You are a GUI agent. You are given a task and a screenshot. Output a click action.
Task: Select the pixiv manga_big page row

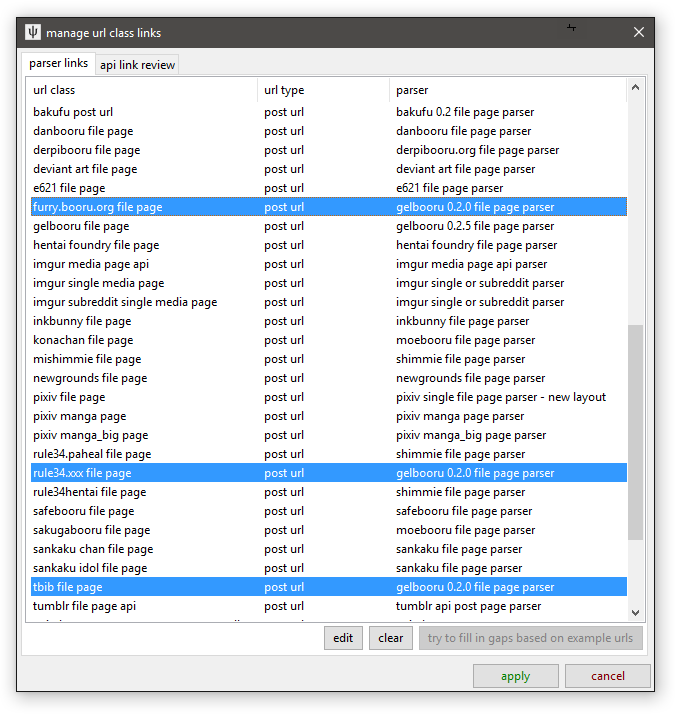pyautogui.click(x=329, y=435)
